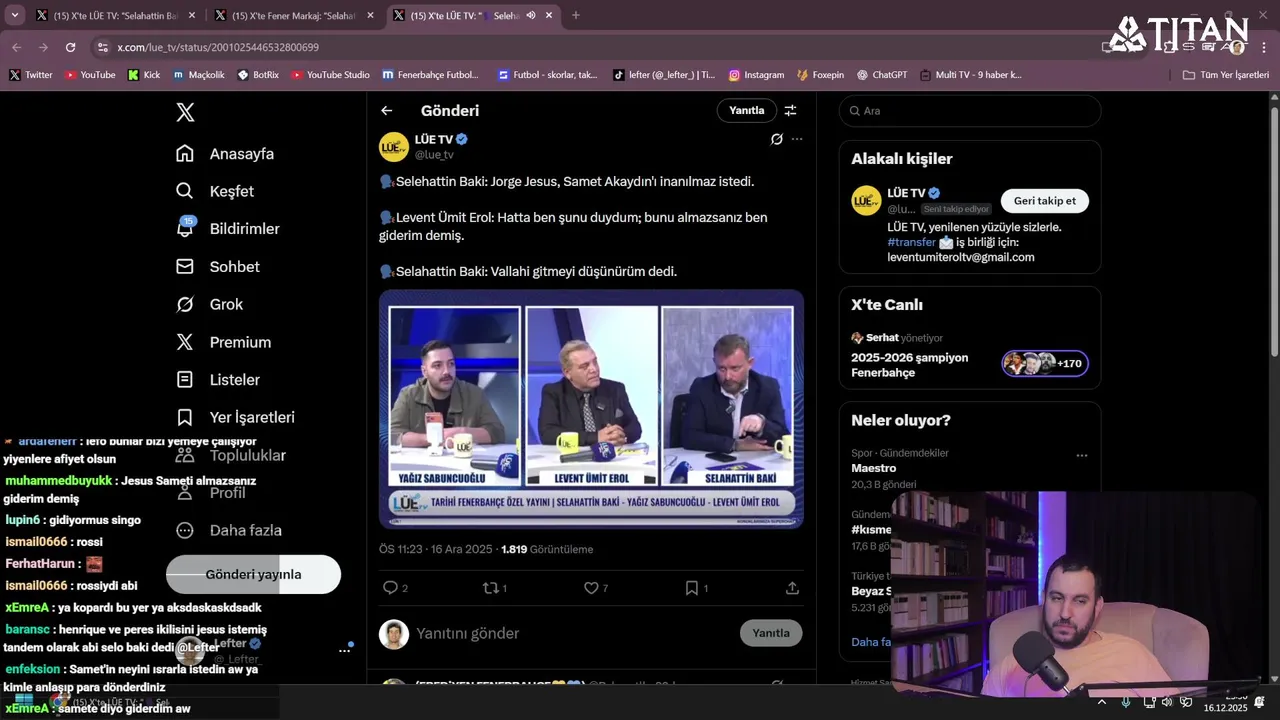Open YouTube Studio bookmark
Image resolution: width=1280 pixels, height=720 pixels.
click(x=330, y=75)
